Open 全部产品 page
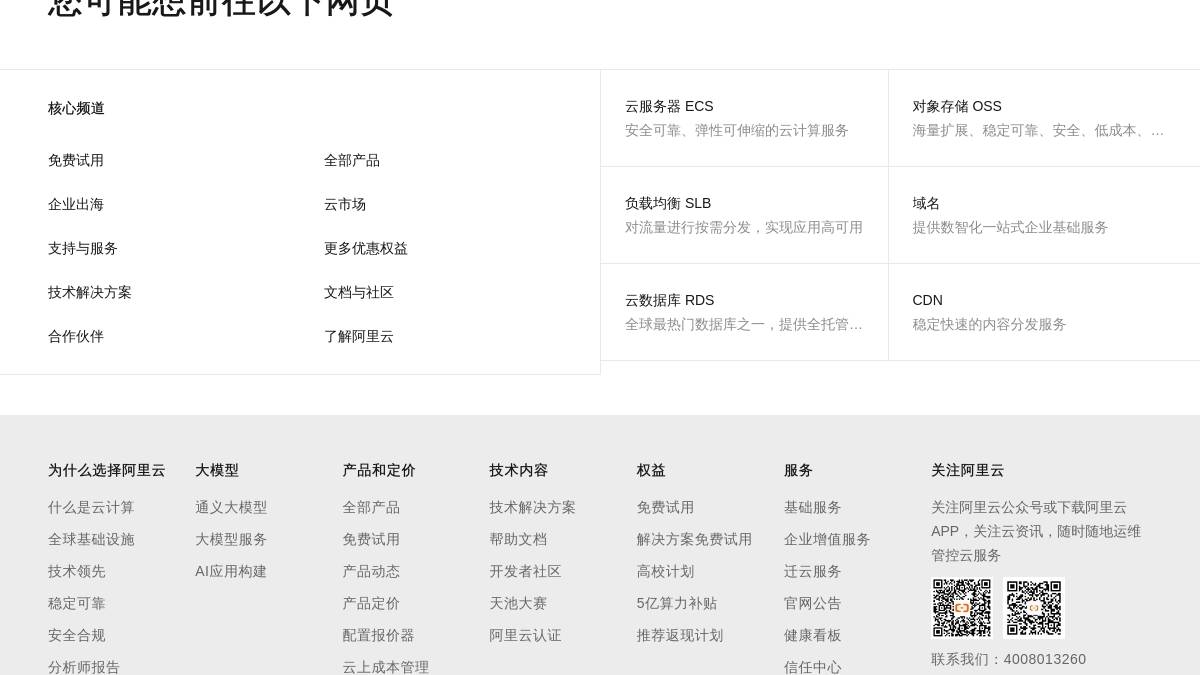This screenshot has width=1200, height=675. (x=352, y=160)
